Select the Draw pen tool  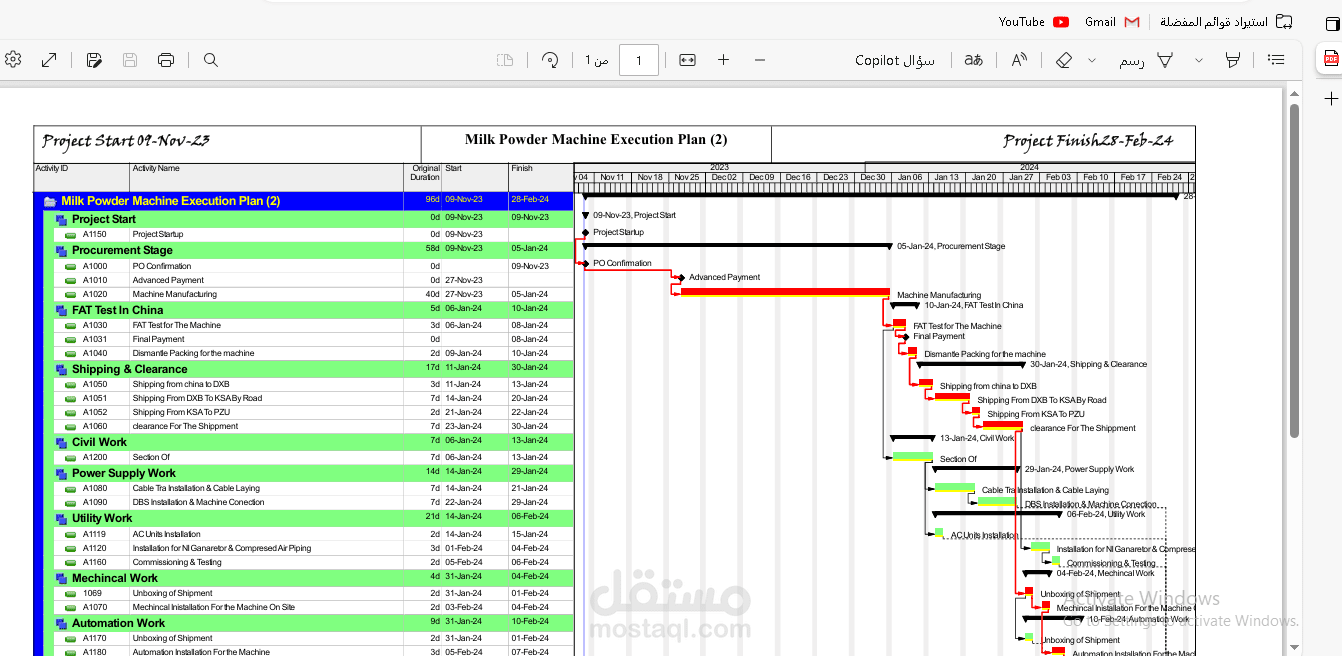(x=1165, y=60)
